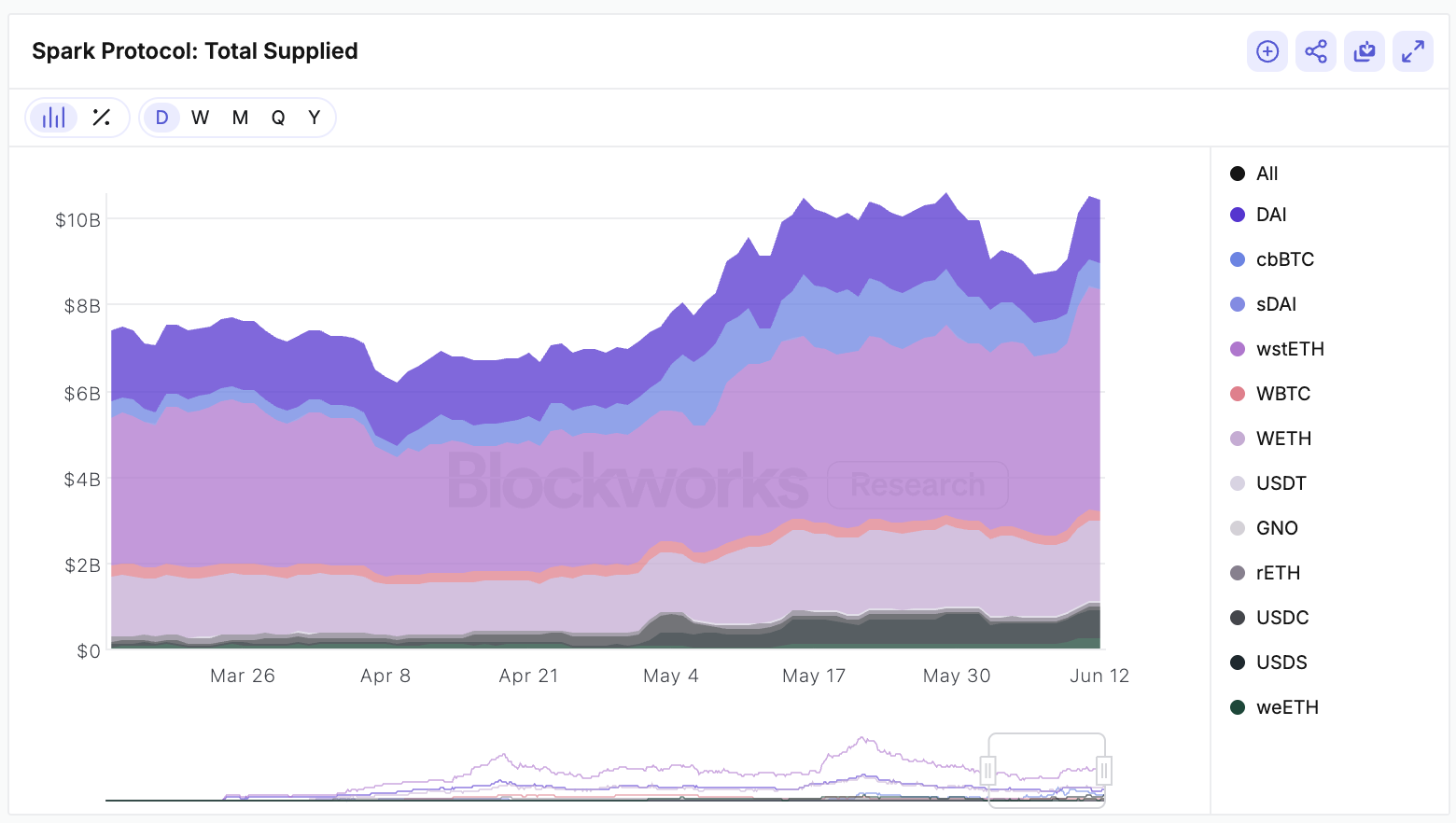Viewport: 1456px width, 823px height.
Task: Grab the left range slider handle
Action: point(988,770)
